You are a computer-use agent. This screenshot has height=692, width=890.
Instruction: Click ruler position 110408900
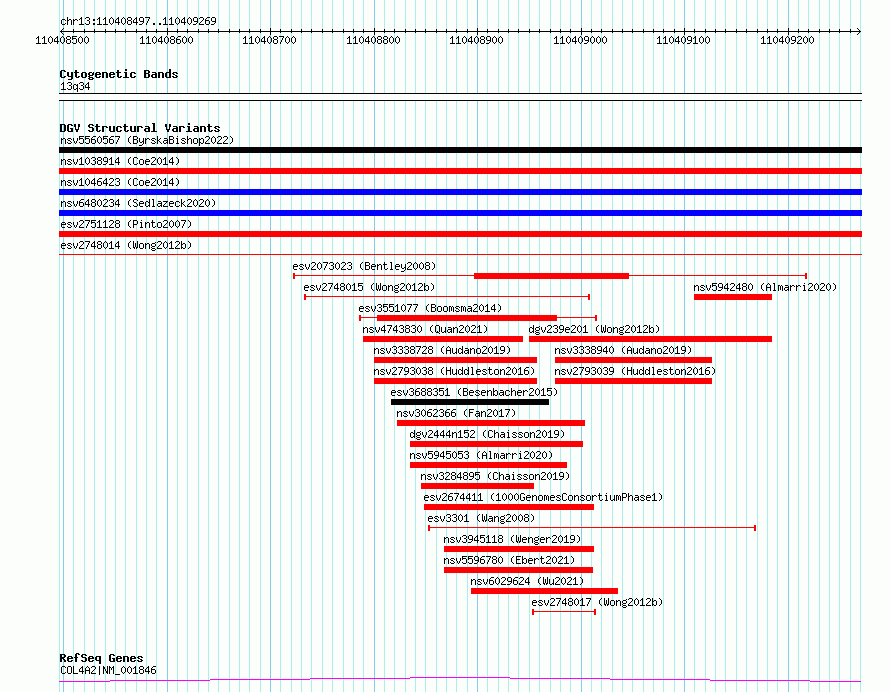[x=476, y=40]
